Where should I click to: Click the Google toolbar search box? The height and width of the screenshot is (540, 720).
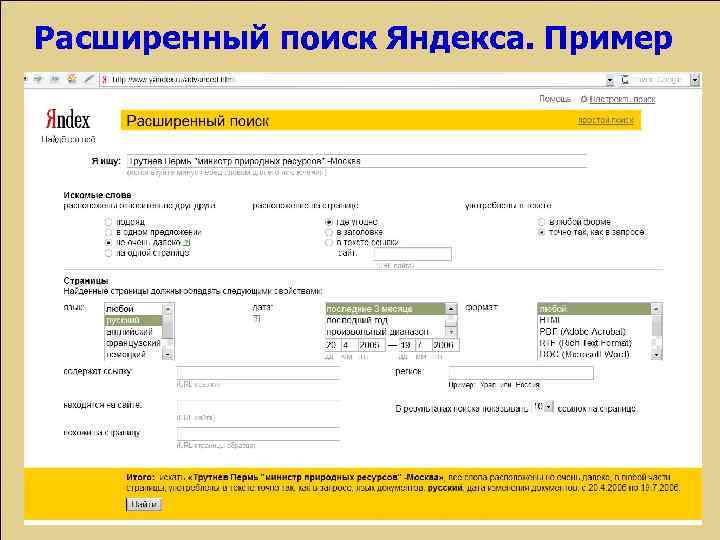(660, 80)
